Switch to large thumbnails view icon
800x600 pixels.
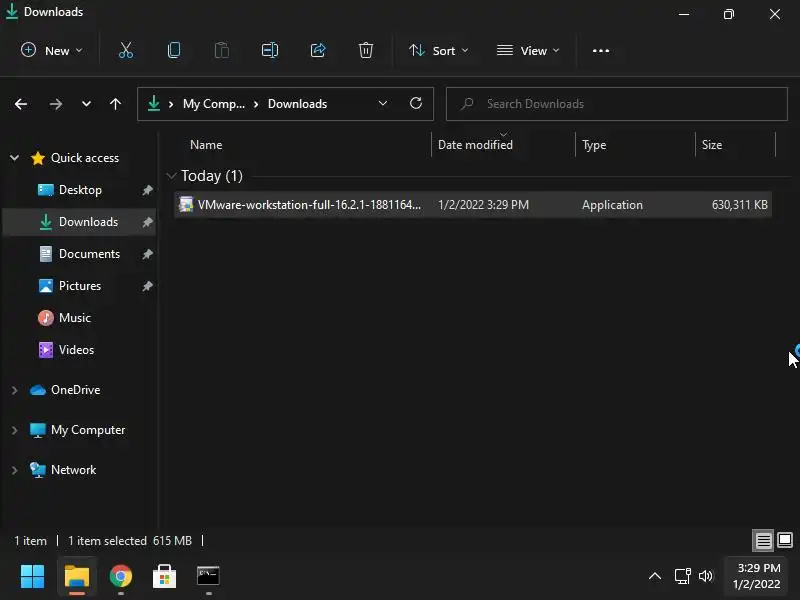click(785, 540)
